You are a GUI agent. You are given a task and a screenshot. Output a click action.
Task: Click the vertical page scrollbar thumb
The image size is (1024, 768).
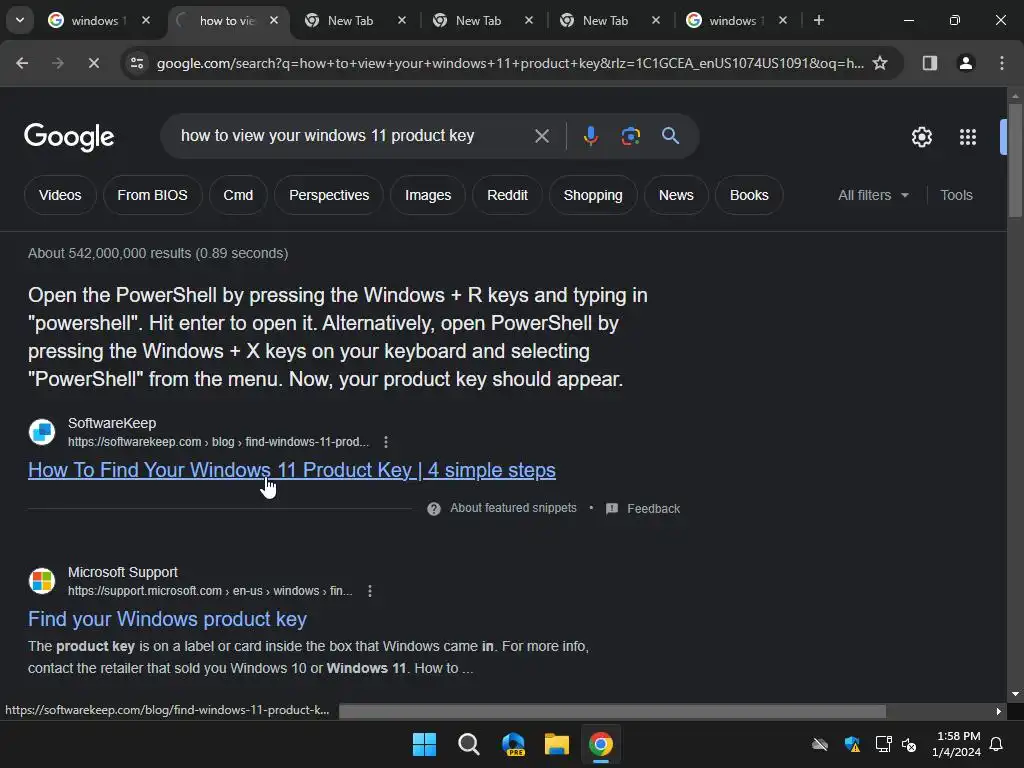(x=1015, y=159)
